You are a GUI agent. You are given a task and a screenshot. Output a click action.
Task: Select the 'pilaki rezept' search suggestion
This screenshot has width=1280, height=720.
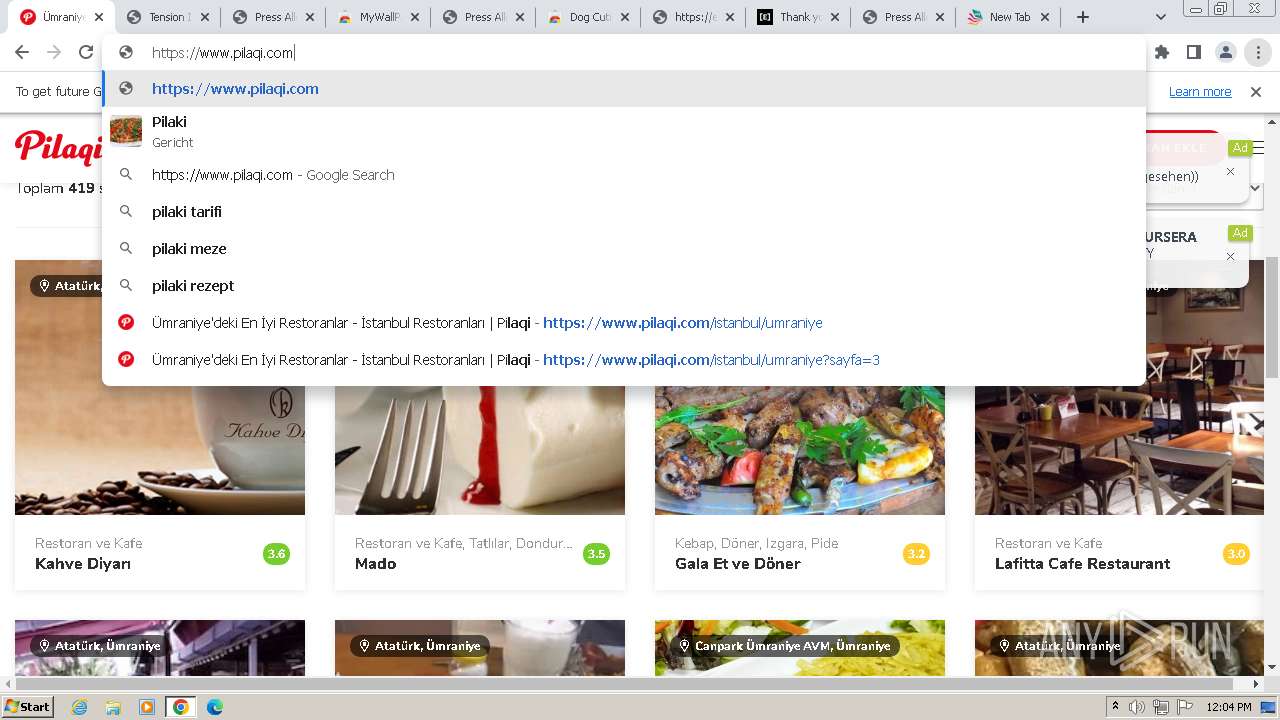(624, 286)
